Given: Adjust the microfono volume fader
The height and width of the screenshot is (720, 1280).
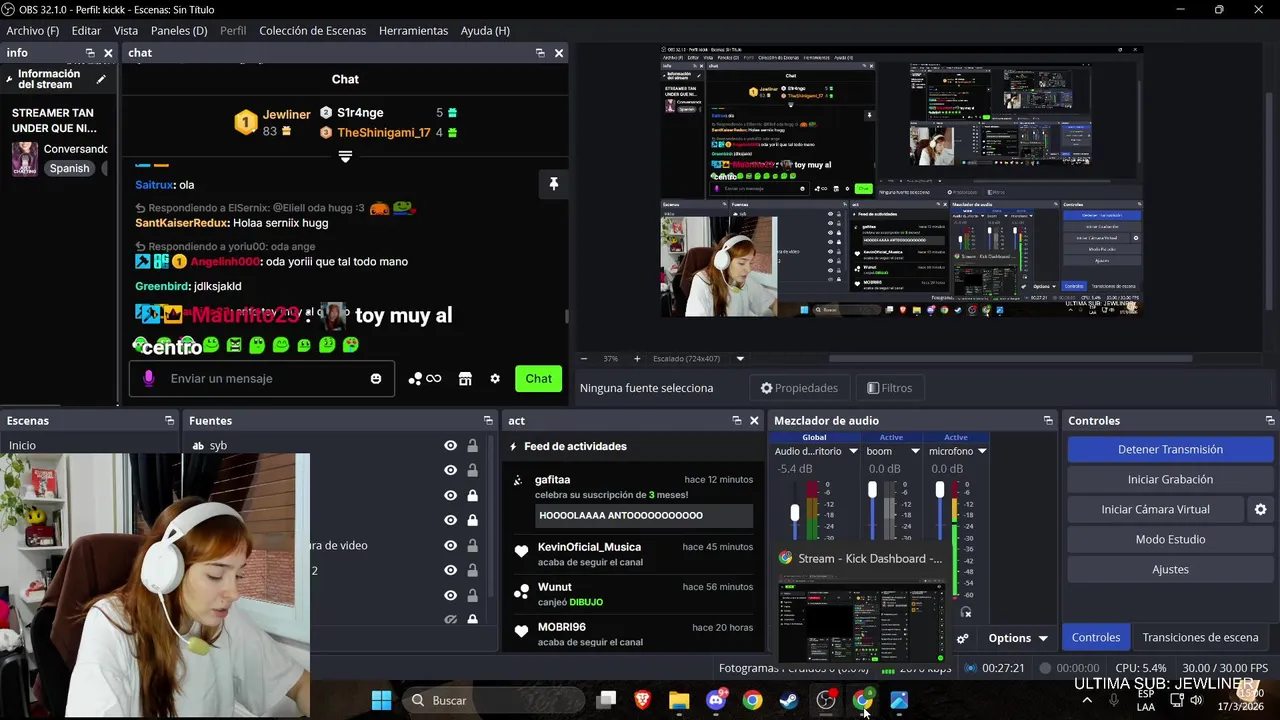Looking at the screenshot, I should 939,489.
